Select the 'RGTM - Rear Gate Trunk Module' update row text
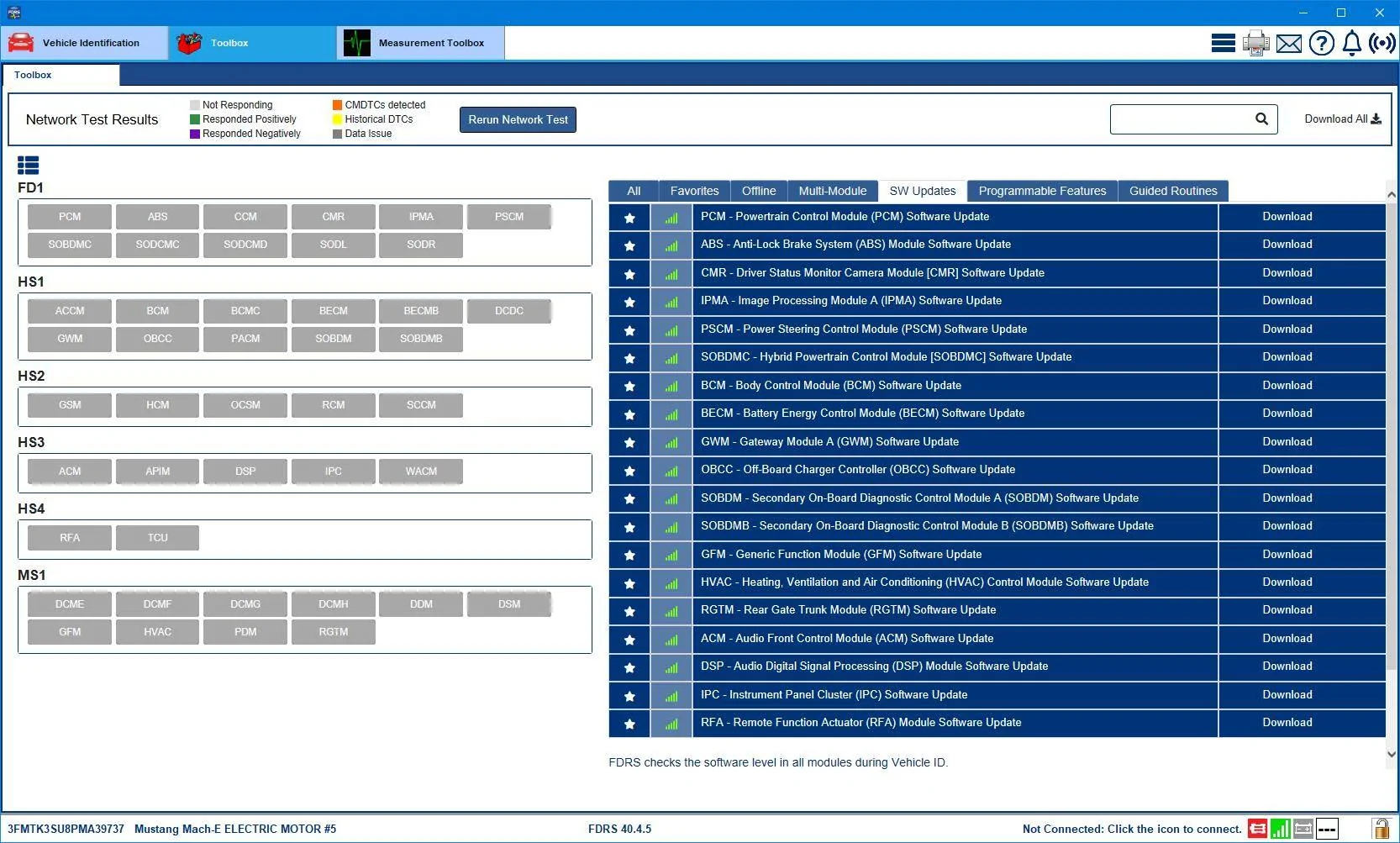 (849, 610)
